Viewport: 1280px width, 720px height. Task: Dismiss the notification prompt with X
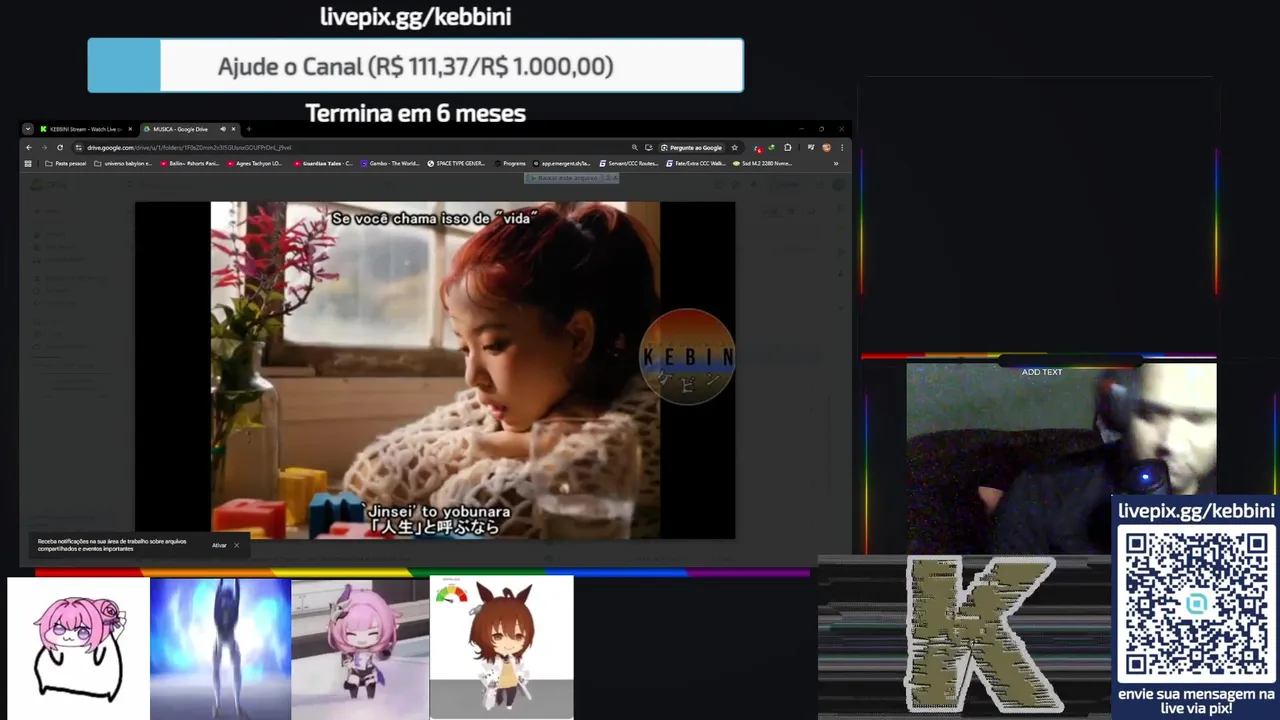pyautogui.click(x=237, y=545)
